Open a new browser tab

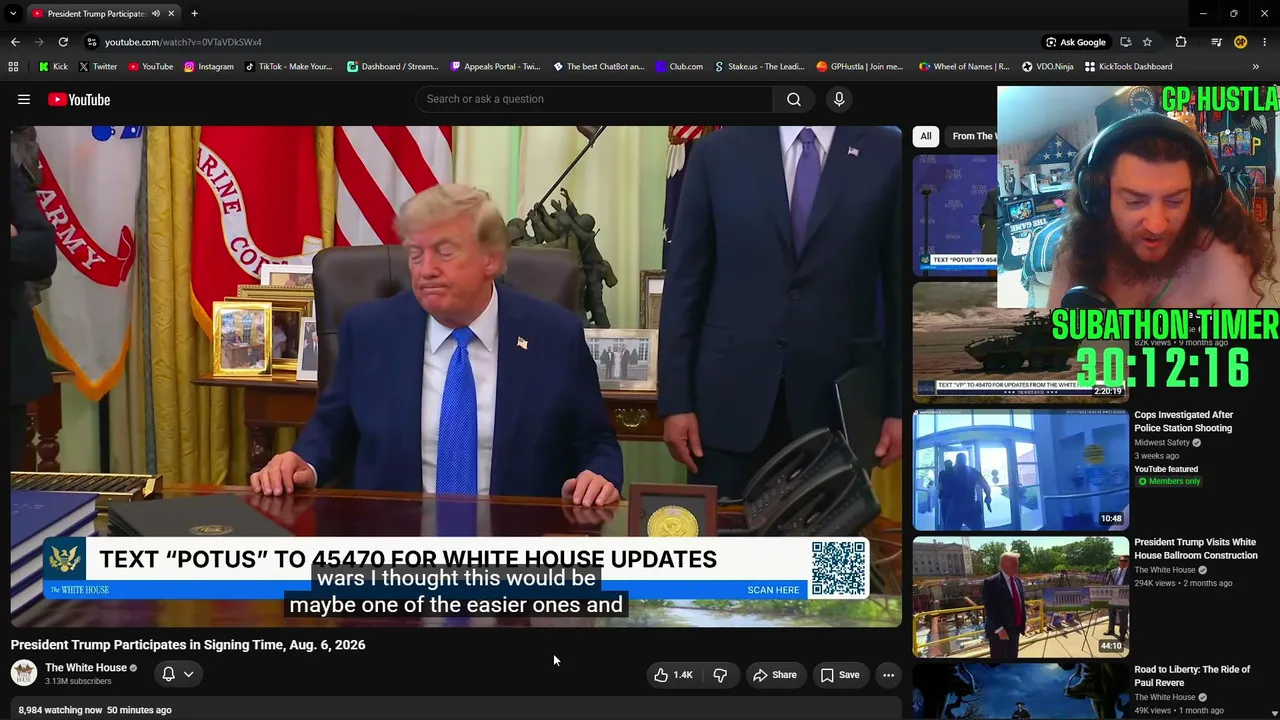tap(194, 14)
